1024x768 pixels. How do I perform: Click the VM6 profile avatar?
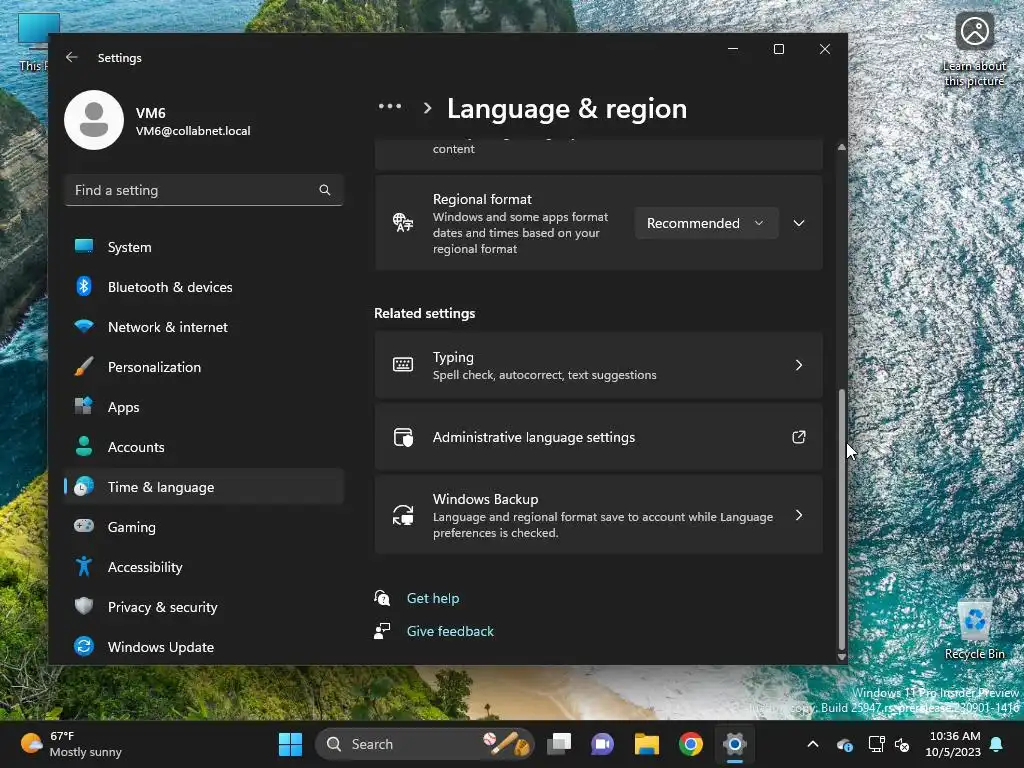click(94, 120)
